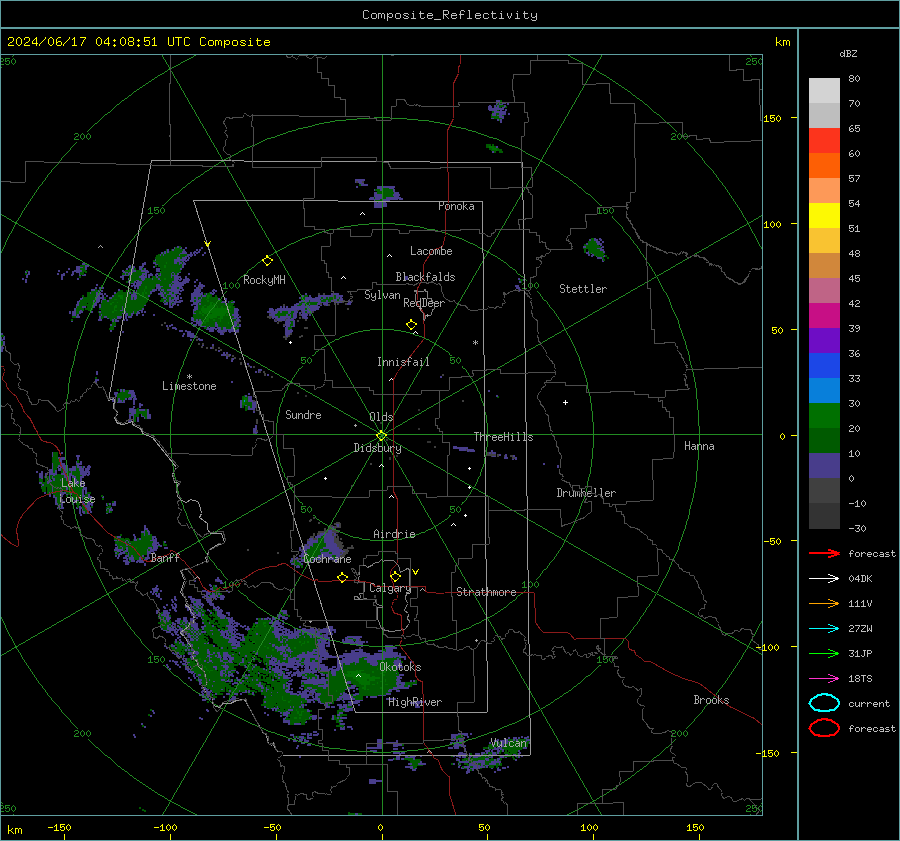Select the orange 111V arrow in legend
The image size is (900, 841).
point(824,603)
